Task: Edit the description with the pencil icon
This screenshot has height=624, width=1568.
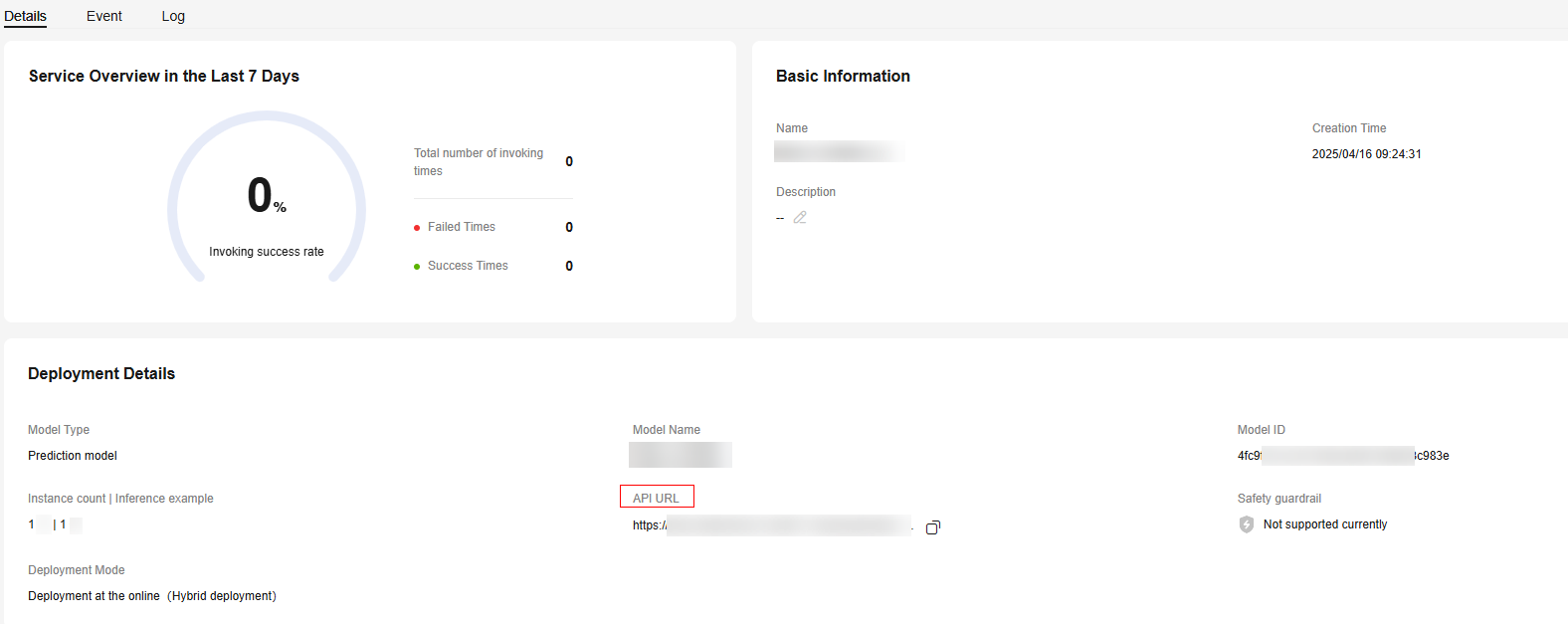Action: point(800,217)
